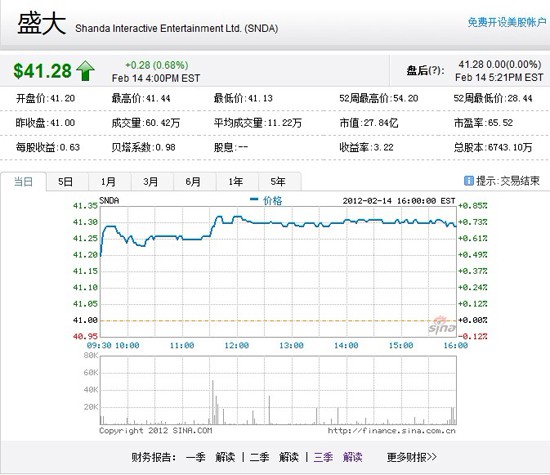Click the 平均成交量:11.22万 value
This screenshot has width=550, height=475.
258,123
